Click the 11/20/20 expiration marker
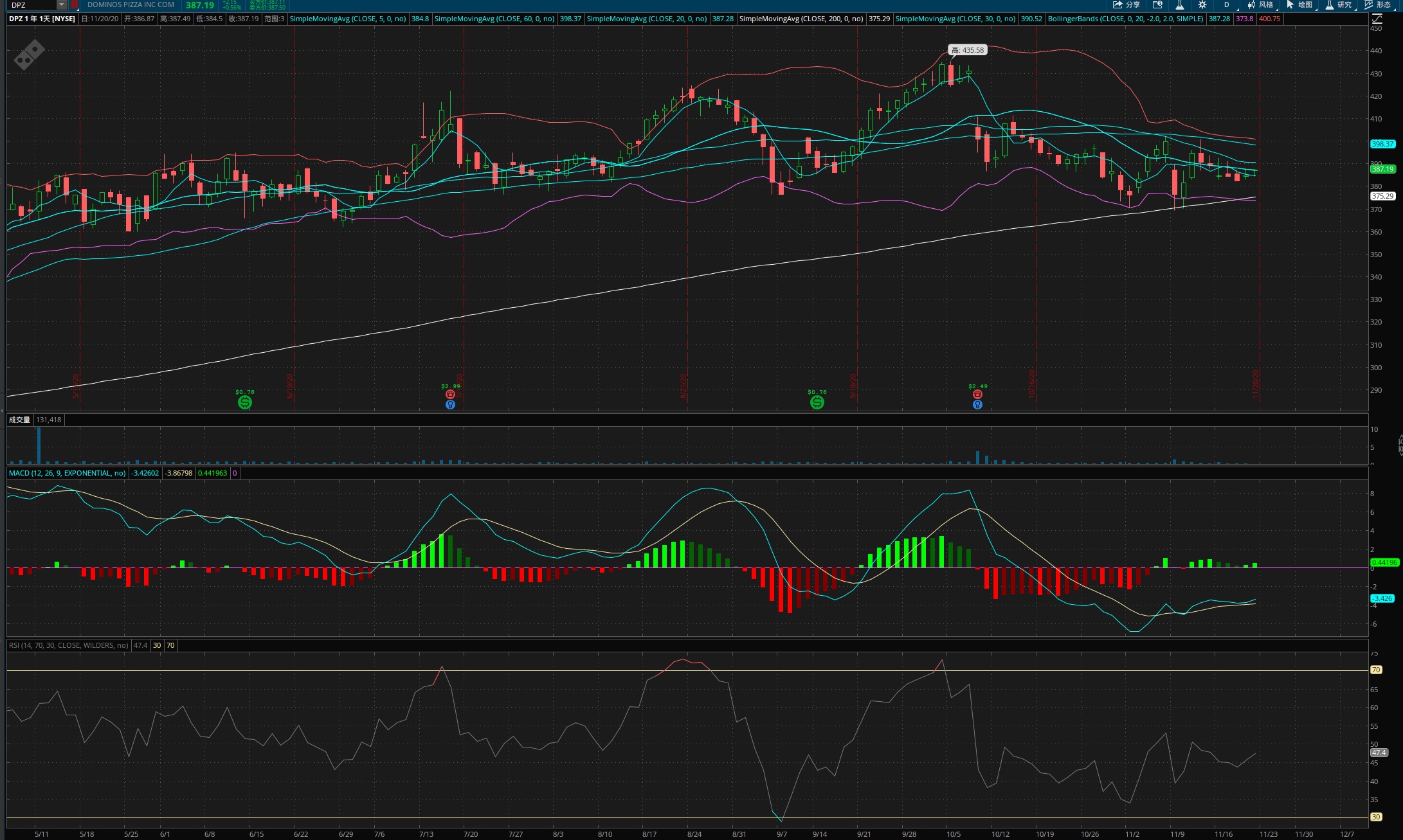 1256,384
